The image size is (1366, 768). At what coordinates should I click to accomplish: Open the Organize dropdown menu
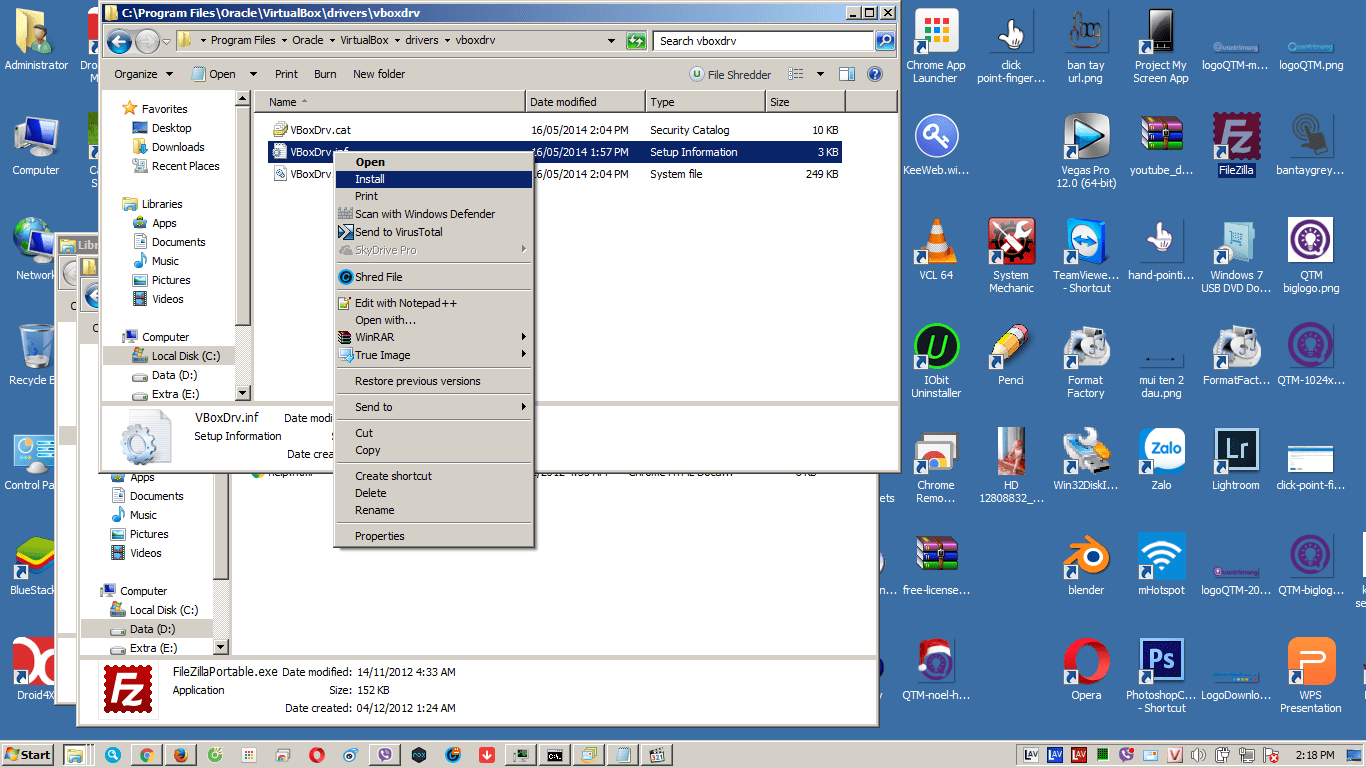pyautogui.click(x=143, y=74)
